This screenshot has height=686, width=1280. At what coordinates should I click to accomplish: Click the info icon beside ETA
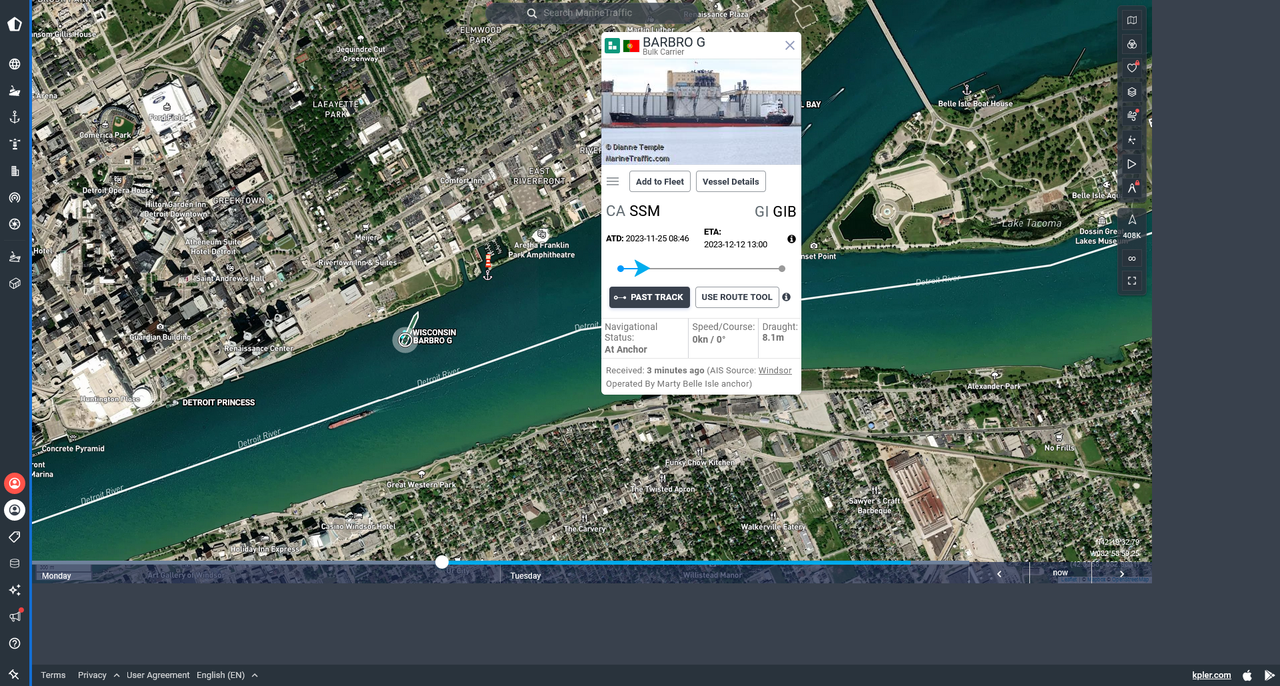point(791,239)
